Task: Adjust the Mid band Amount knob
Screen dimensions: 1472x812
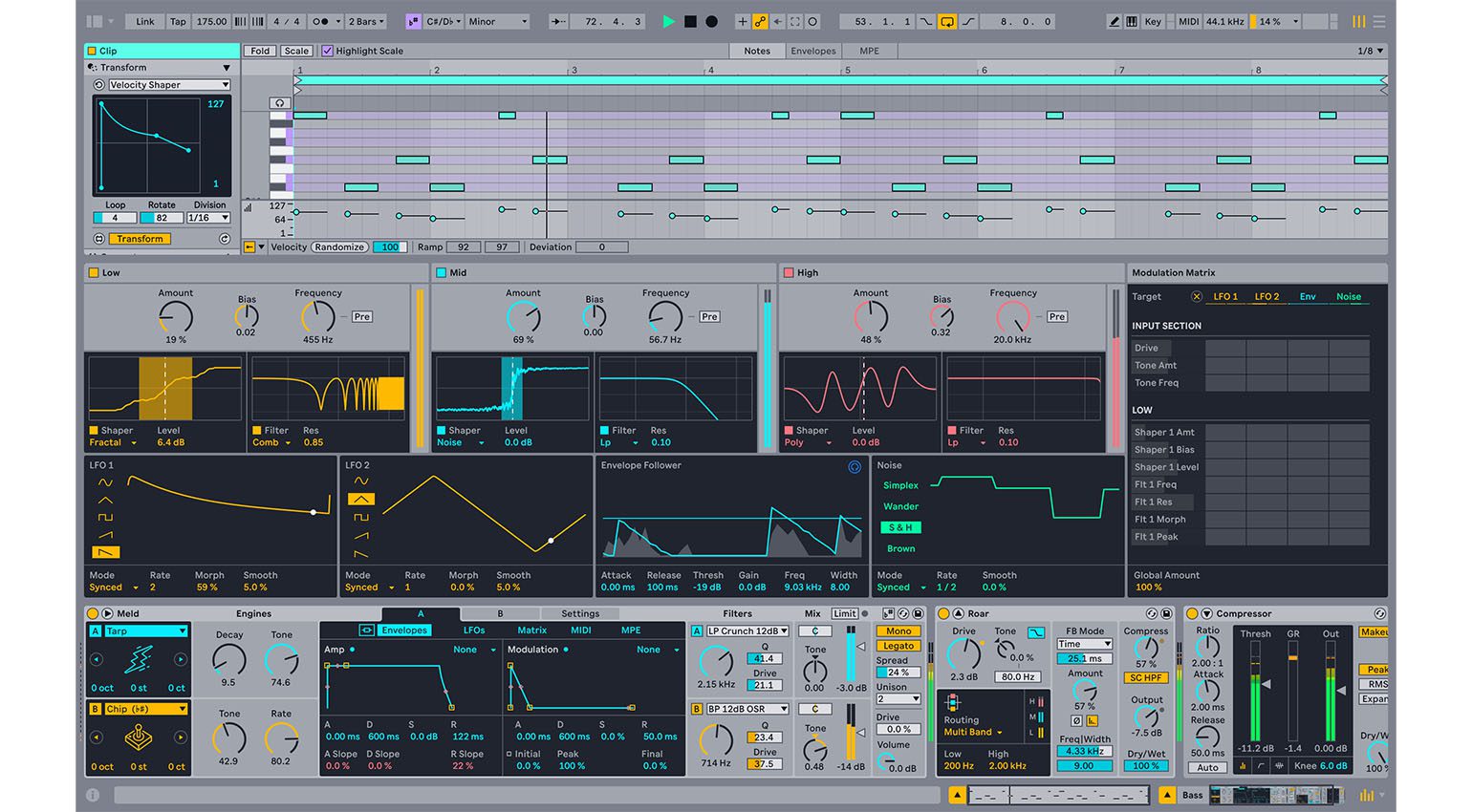Action: coord(523,316)
